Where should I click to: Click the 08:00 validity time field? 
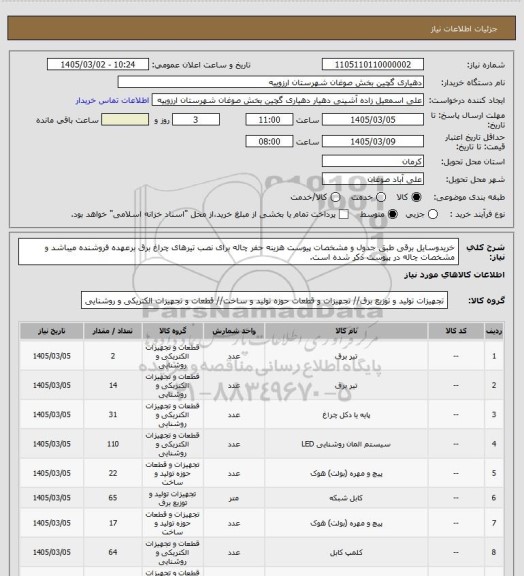[269, 141]
